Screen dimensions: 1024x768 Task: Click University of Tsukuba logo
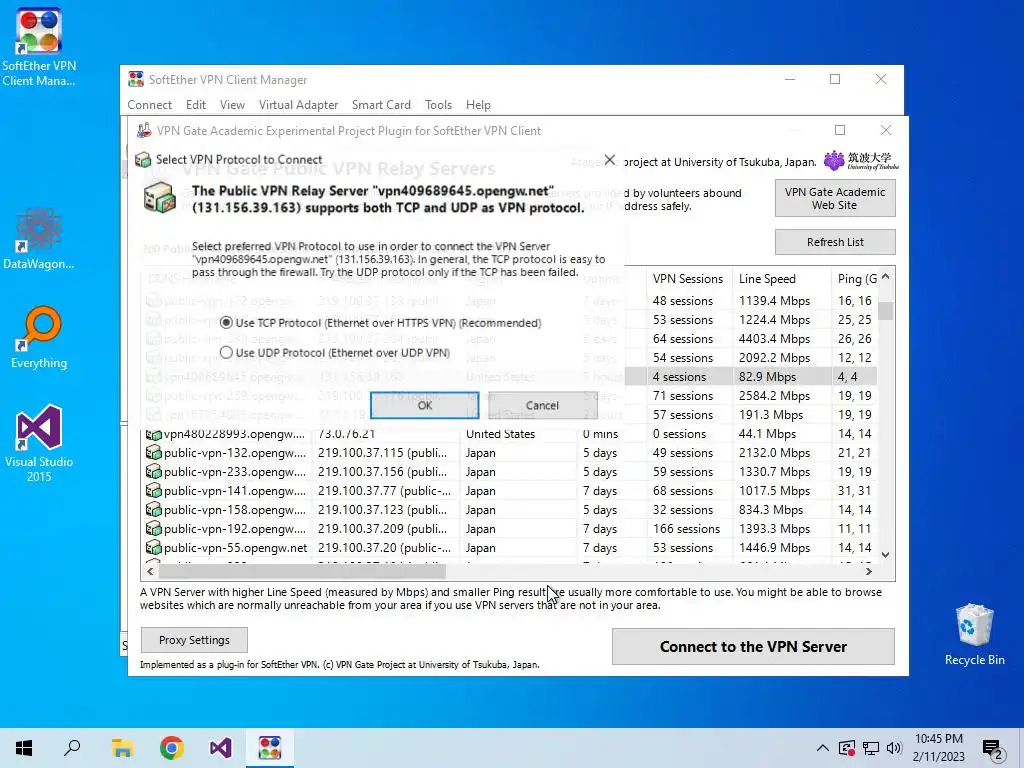tap(861, 161)
